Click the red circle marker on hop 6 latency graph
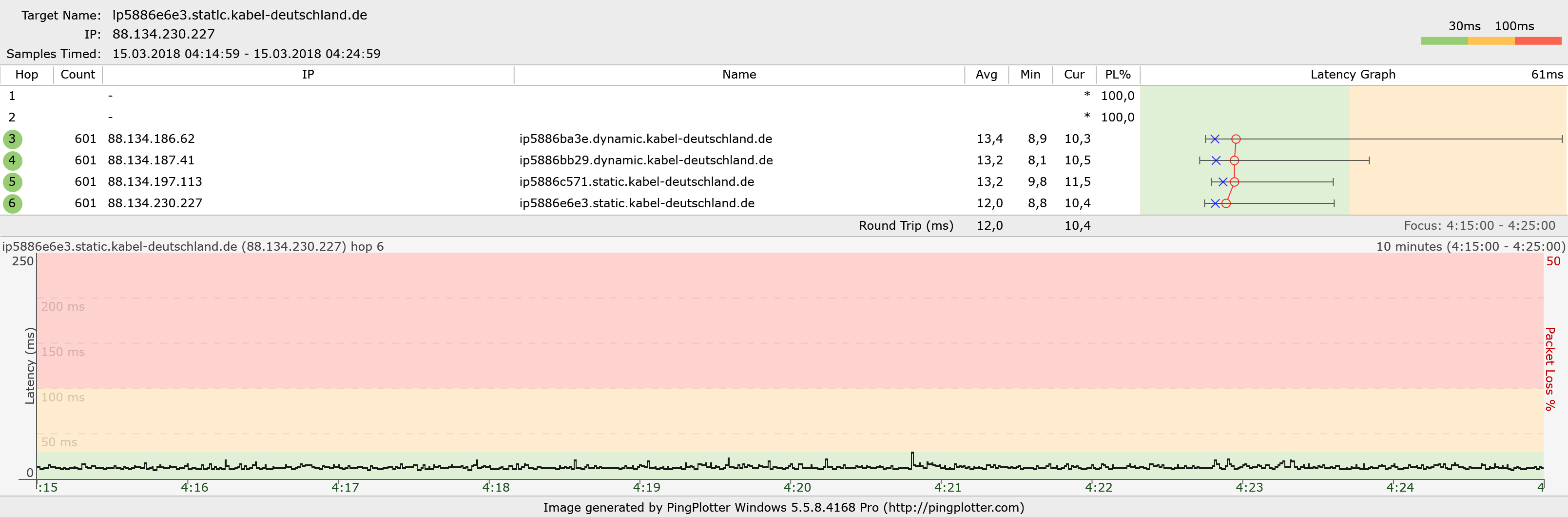The image size is (1568, 517). coord(1226,203)
